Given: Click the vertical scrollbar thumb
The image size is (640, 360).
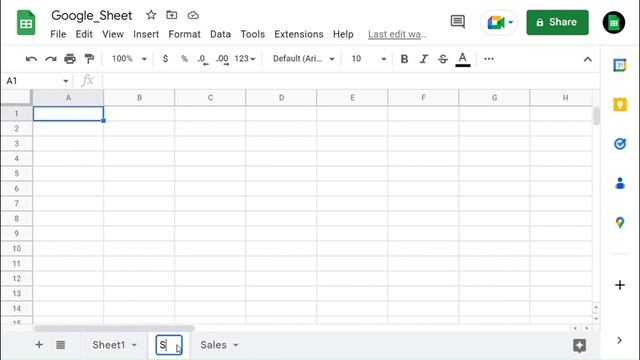Looking at the screenshot, I should click(x=596, y=116).
